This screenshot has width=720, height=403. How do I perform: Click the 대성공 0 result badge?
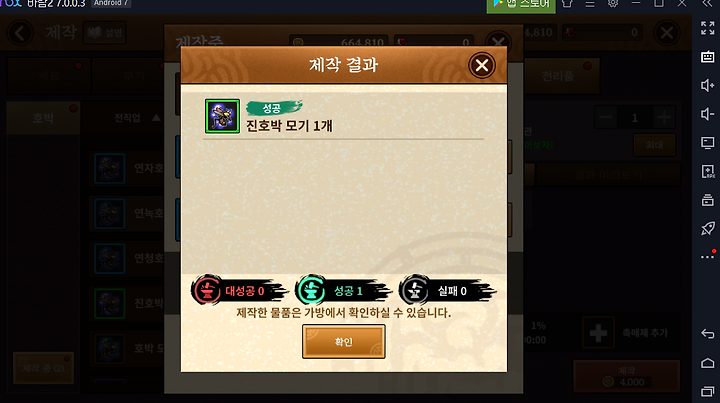(237, 291)
